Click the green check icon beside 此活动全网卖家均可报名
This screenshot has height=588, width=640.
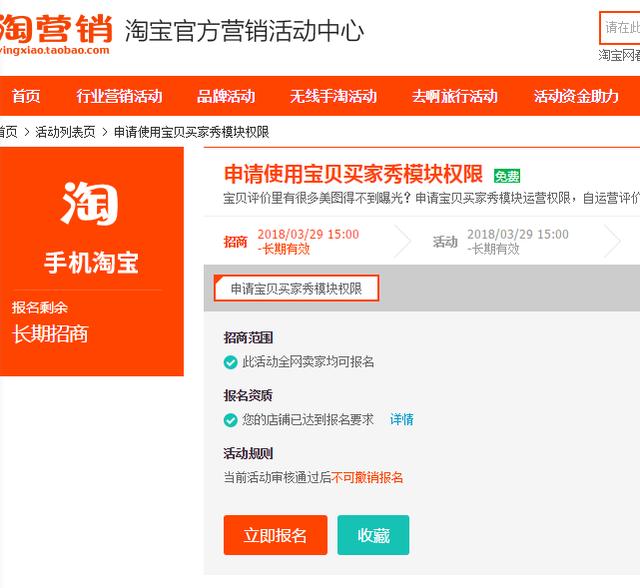(231, 362)
